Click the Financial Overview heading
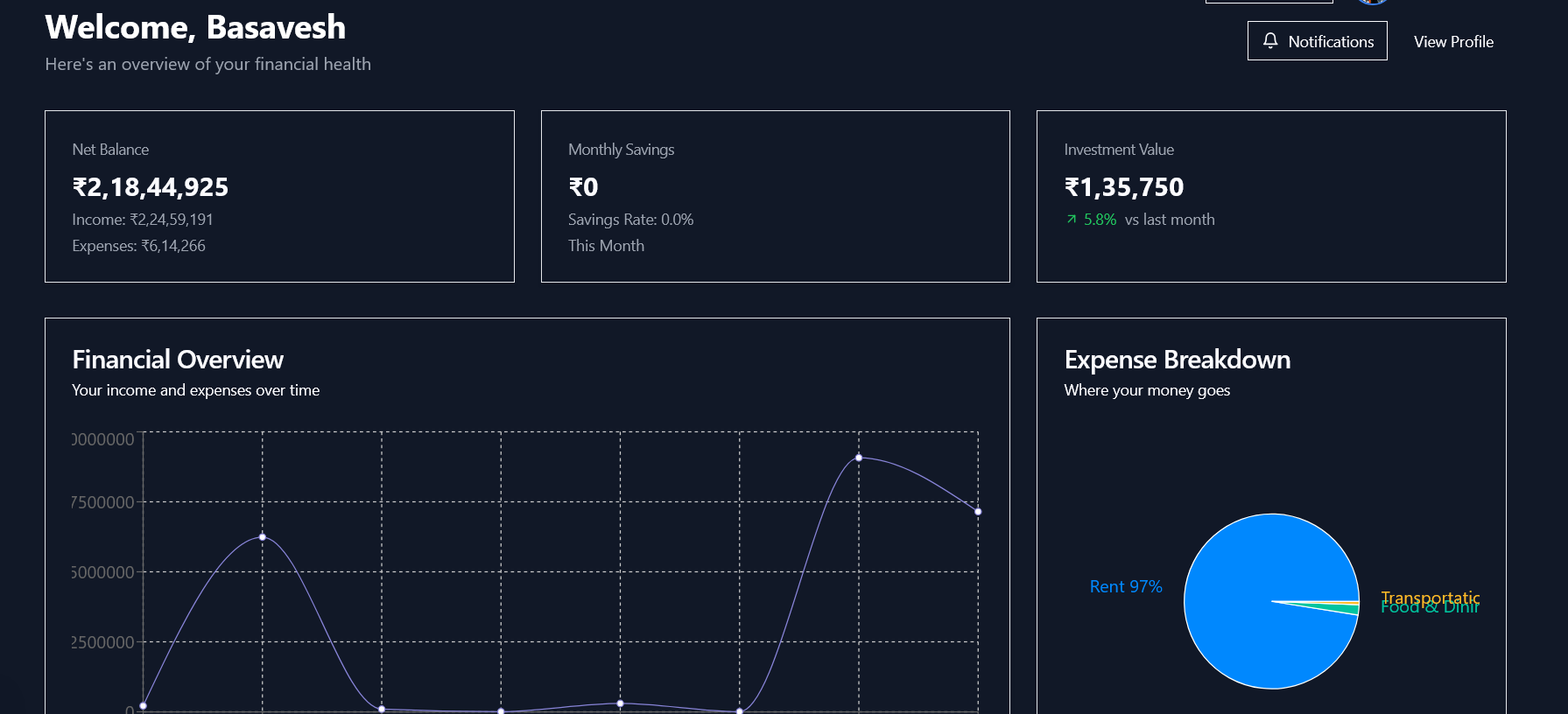The height and width of the screenshot is (714, 1568). [x=178, y=360]
